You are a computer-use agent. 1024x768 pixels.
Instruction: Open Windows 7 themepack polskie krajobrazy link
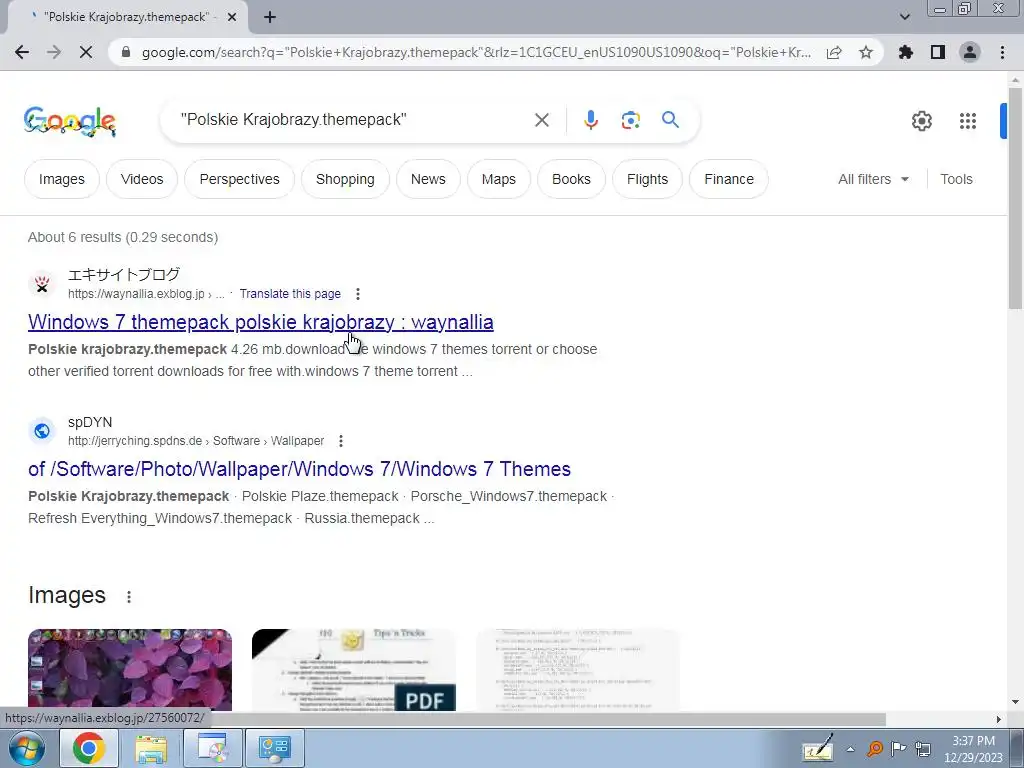[x=261, y=322]
